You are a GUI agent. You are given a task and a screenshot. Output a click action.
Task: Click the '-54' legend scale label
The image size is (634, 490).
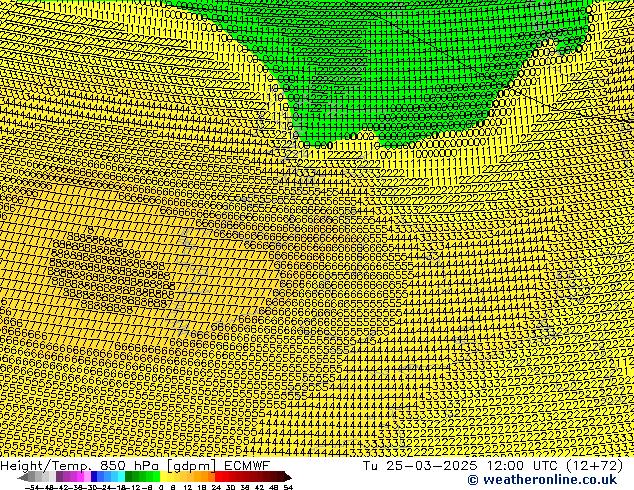(x=31, y=488)
